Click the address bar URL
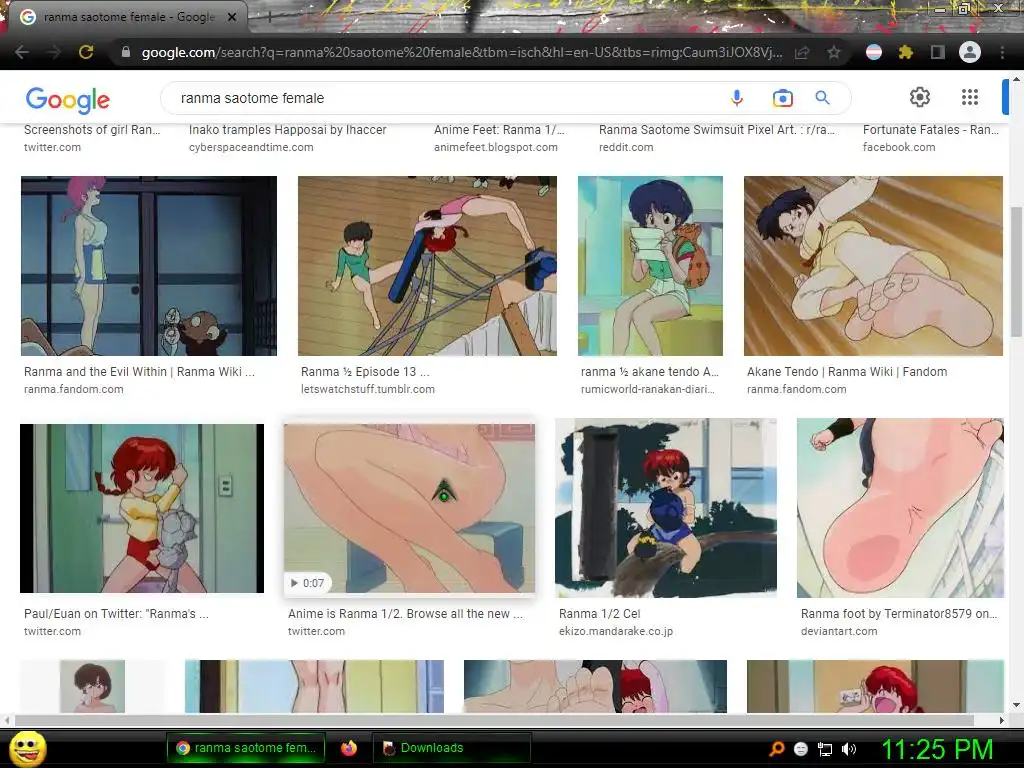 click(x=461, y=52)
